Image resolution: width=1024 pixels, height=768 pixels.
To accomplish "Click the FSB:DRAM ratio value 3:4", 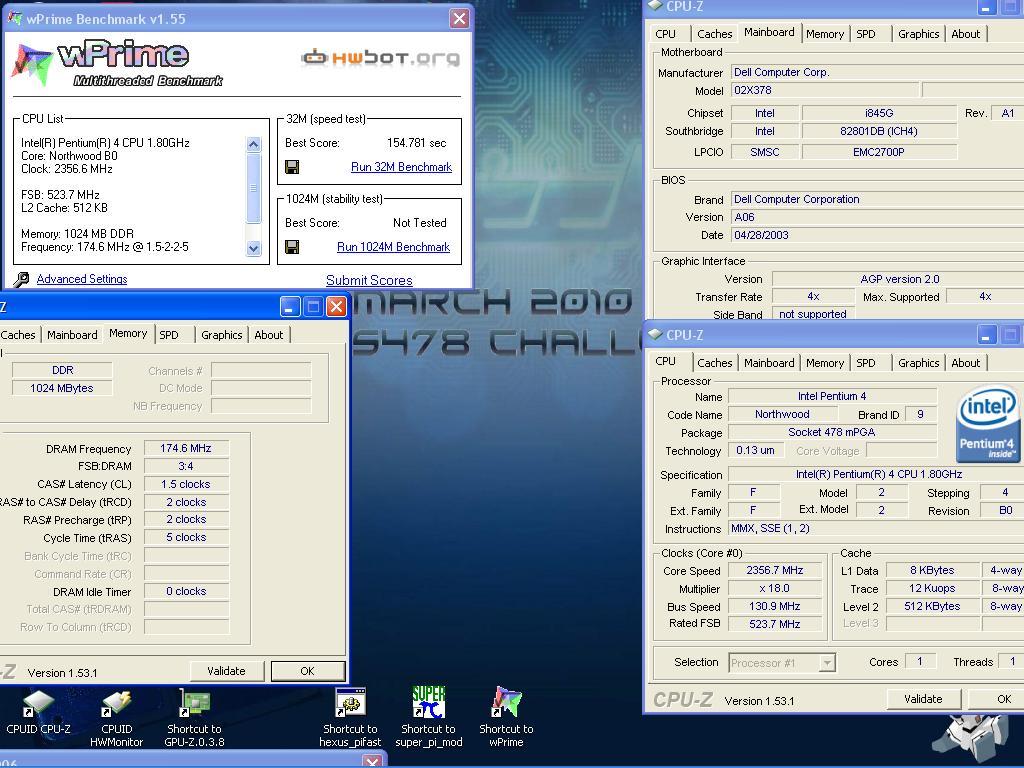I will (186, 466).
